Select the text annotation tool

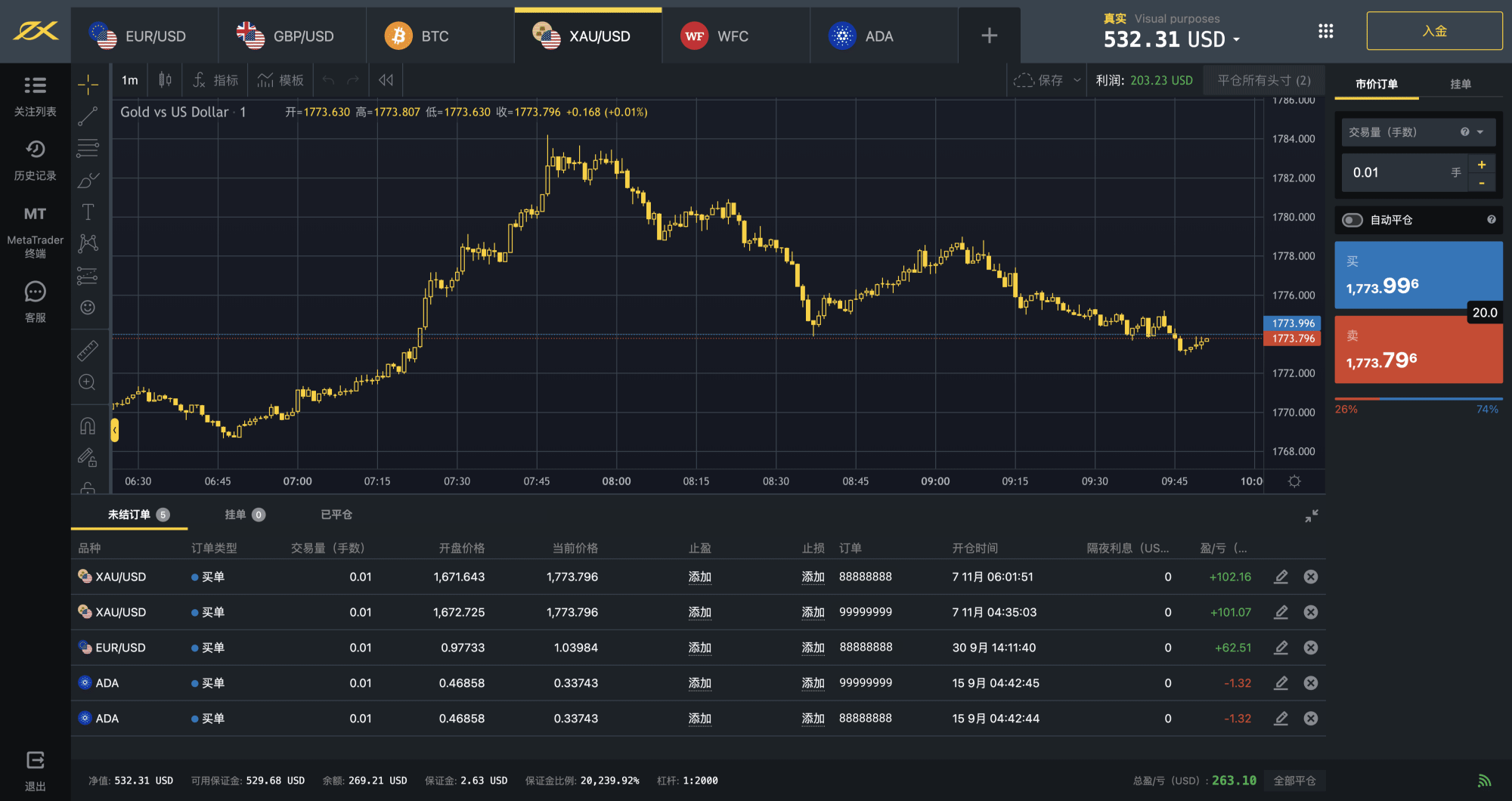pos(88,212)
